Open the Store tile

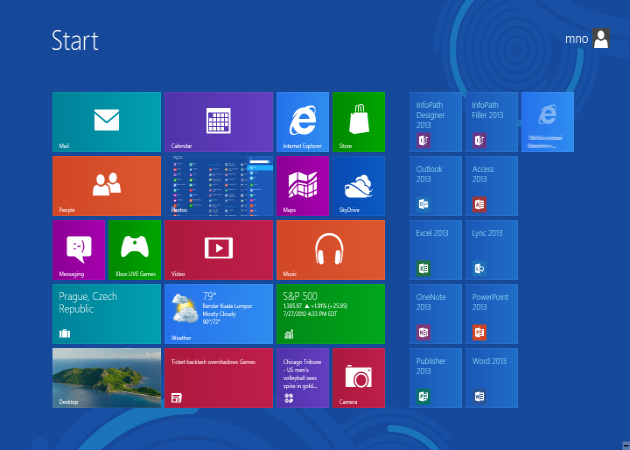[x=358, y=121]
